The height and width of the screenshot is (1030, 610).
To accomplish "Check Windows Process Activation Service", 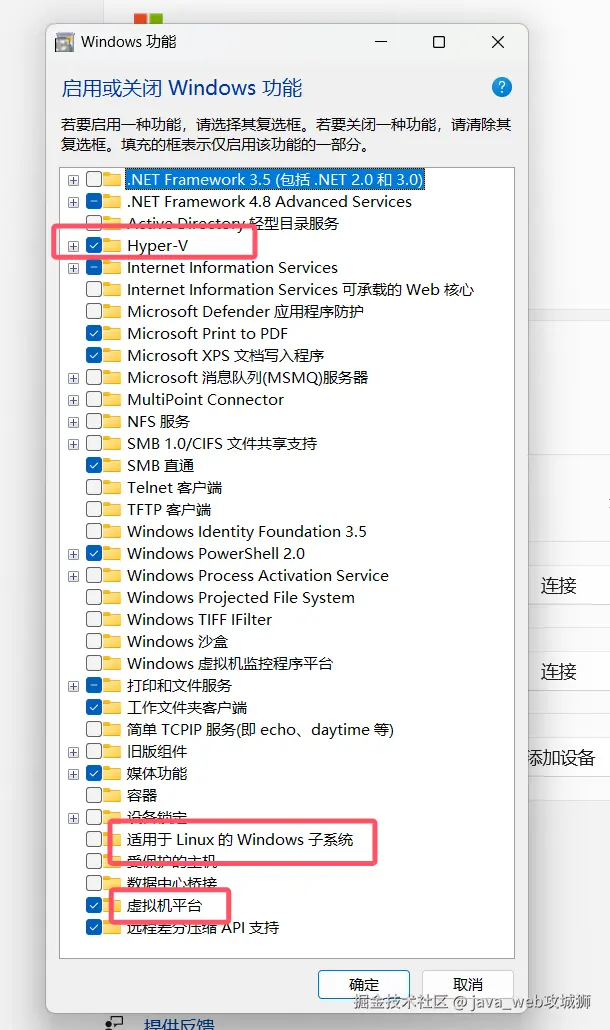I will click(94, 575).
